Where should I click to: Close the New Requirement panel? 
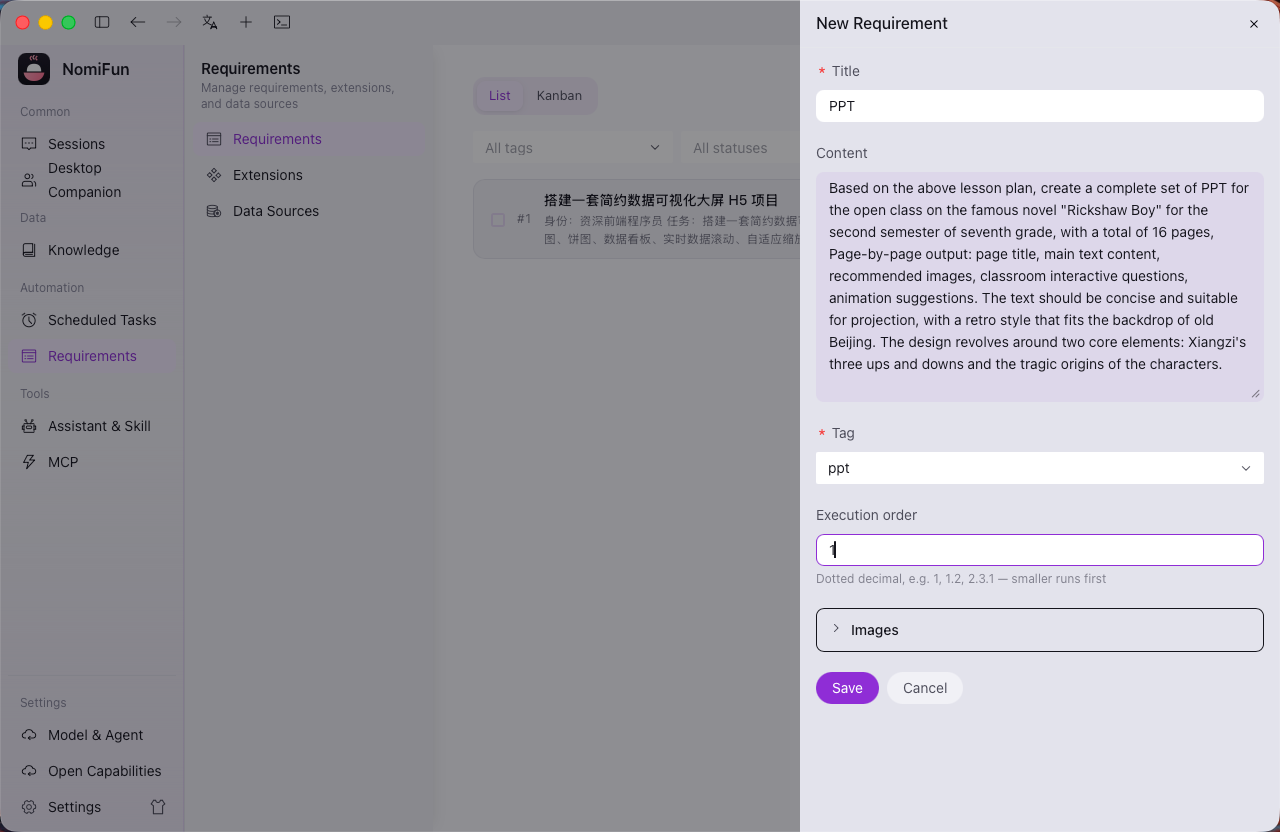tap(1254, 24)
